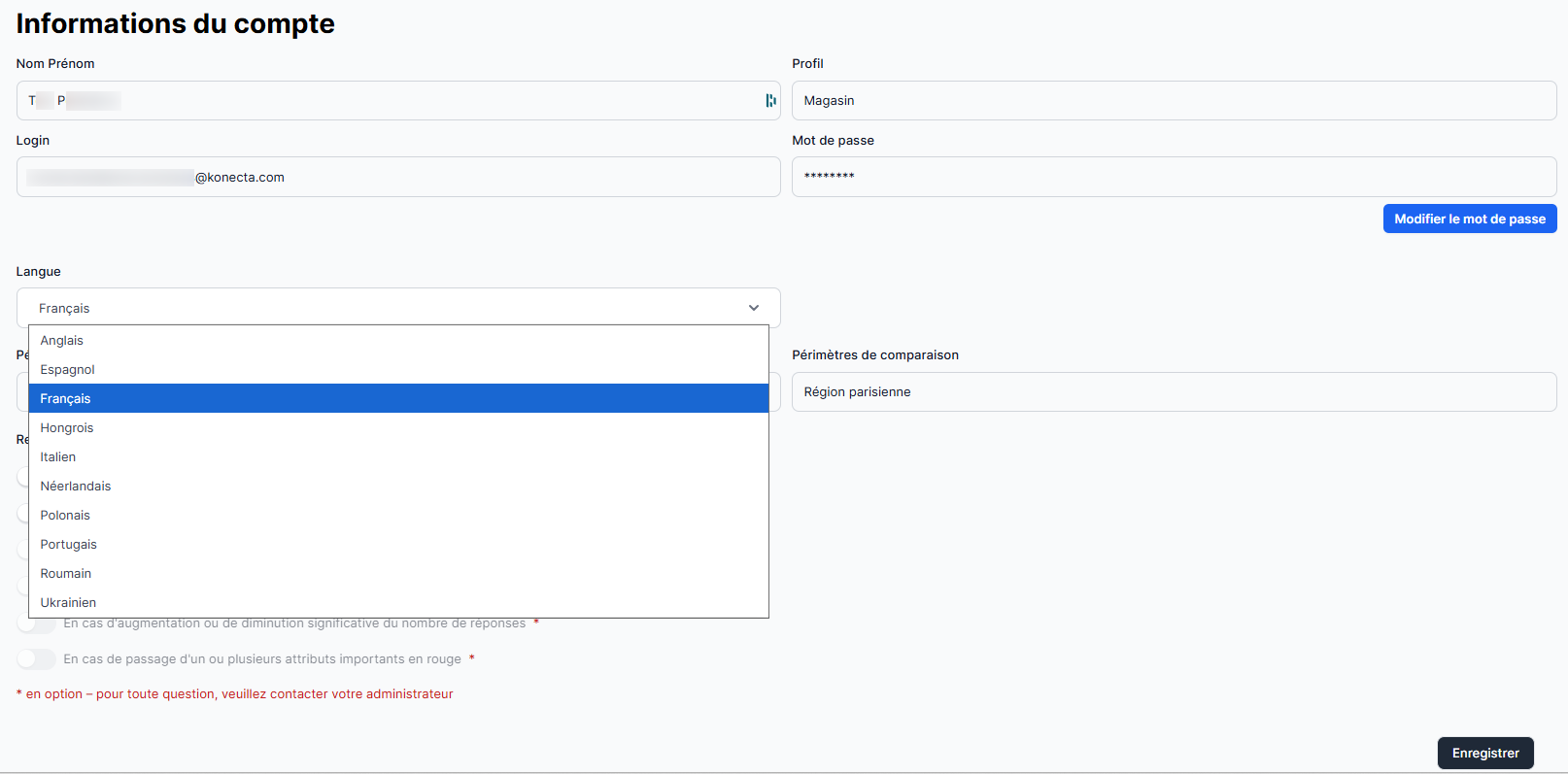Focus the Mot de passe field
Screen dimensions: 1568x774
(1174, 177)
